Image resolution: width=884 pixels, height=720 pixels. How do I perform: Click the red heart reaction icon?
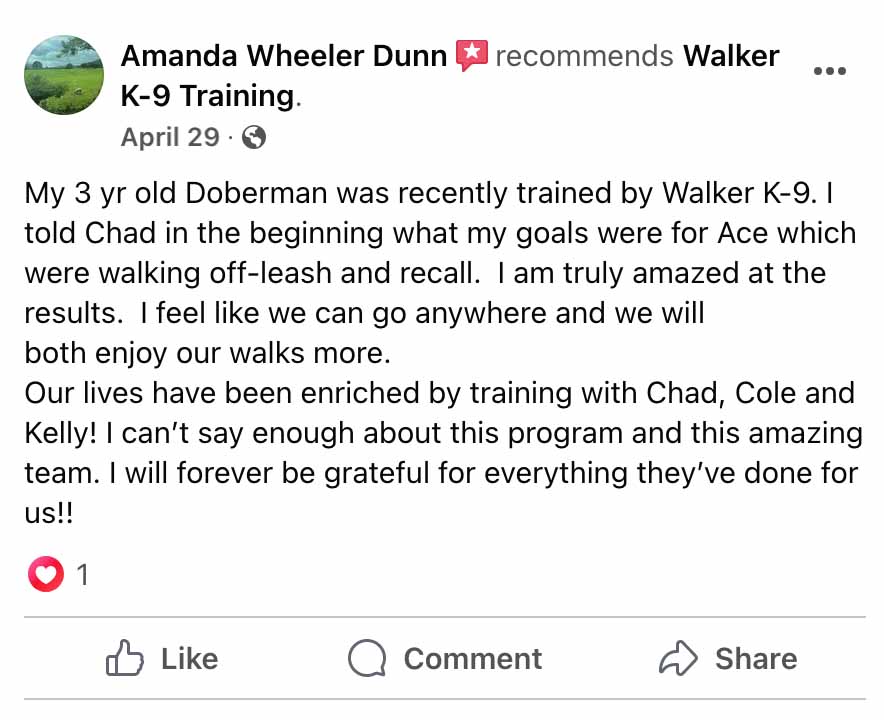[x=46, y=574]
